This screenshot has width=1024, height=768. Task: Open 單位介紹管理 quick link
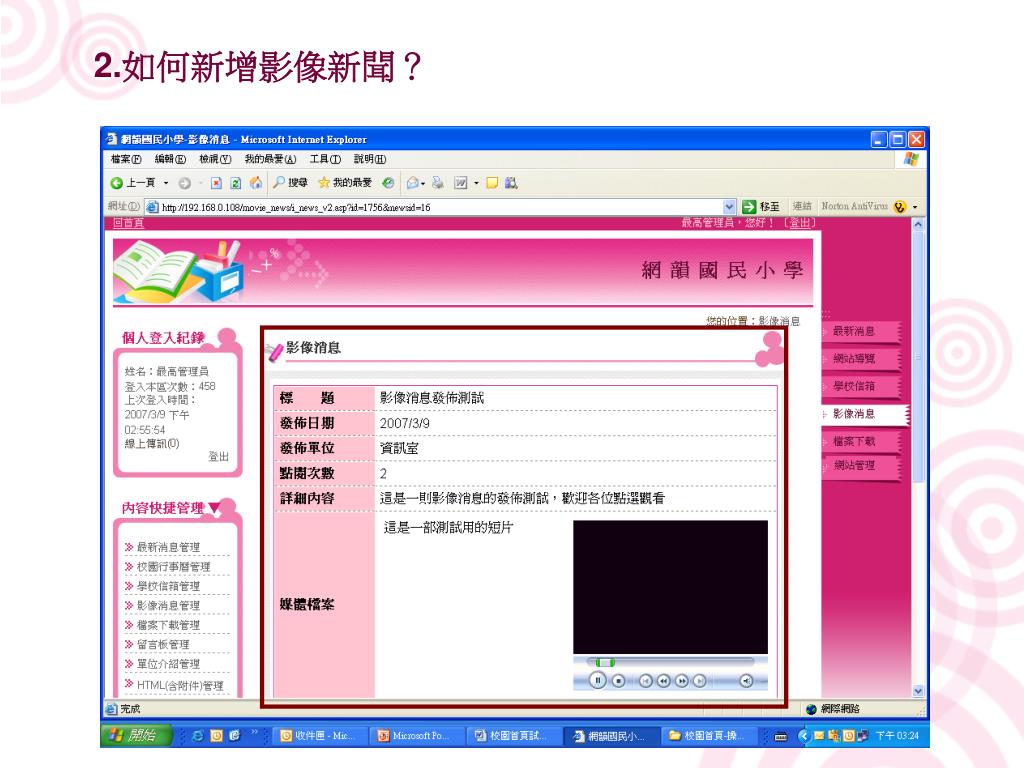[168, 664]
